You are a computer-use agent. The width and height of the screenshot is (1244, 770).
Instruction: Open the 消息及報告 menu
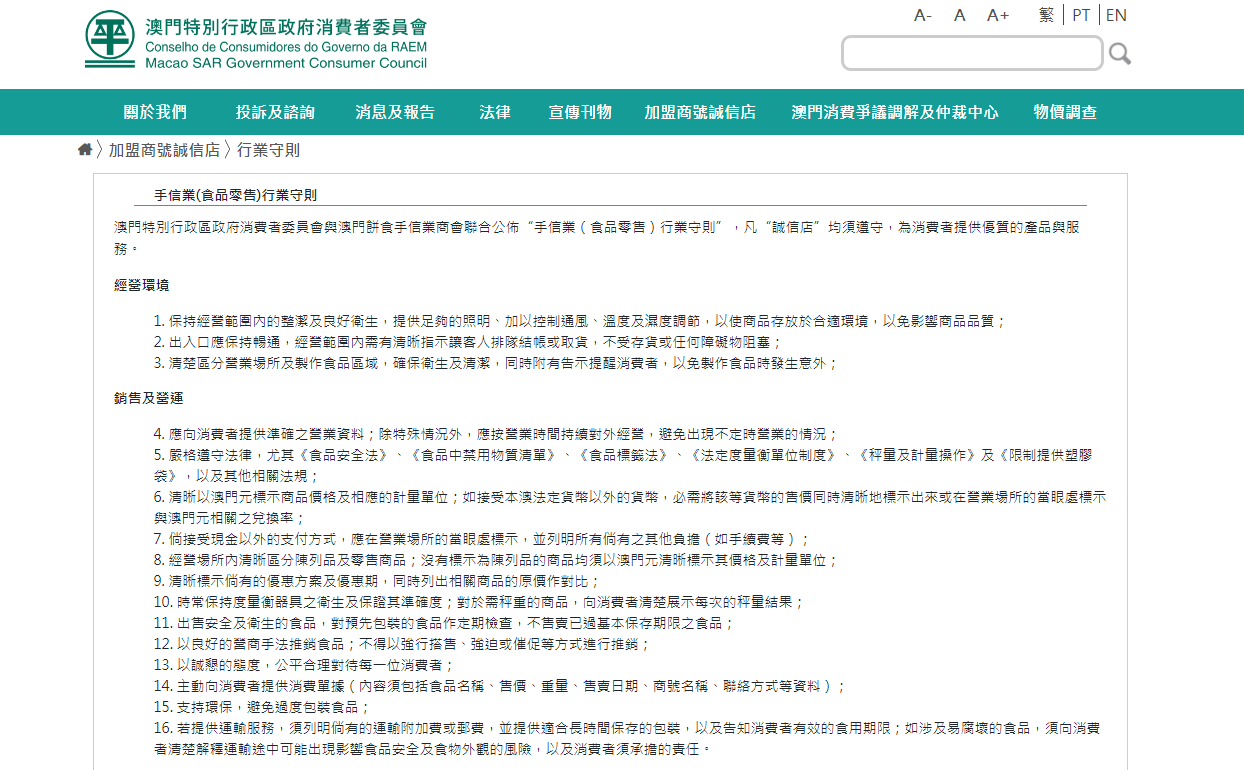point(395,112)
